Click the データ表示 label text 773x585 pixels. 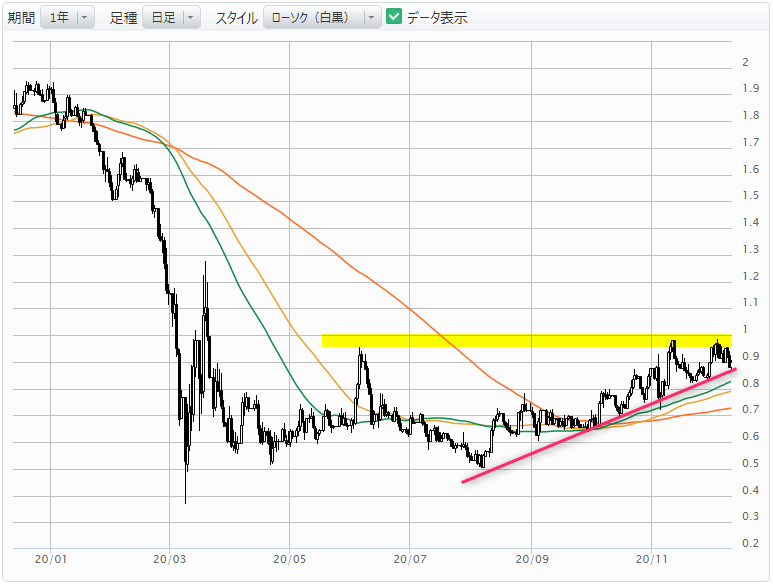[437, 18]
